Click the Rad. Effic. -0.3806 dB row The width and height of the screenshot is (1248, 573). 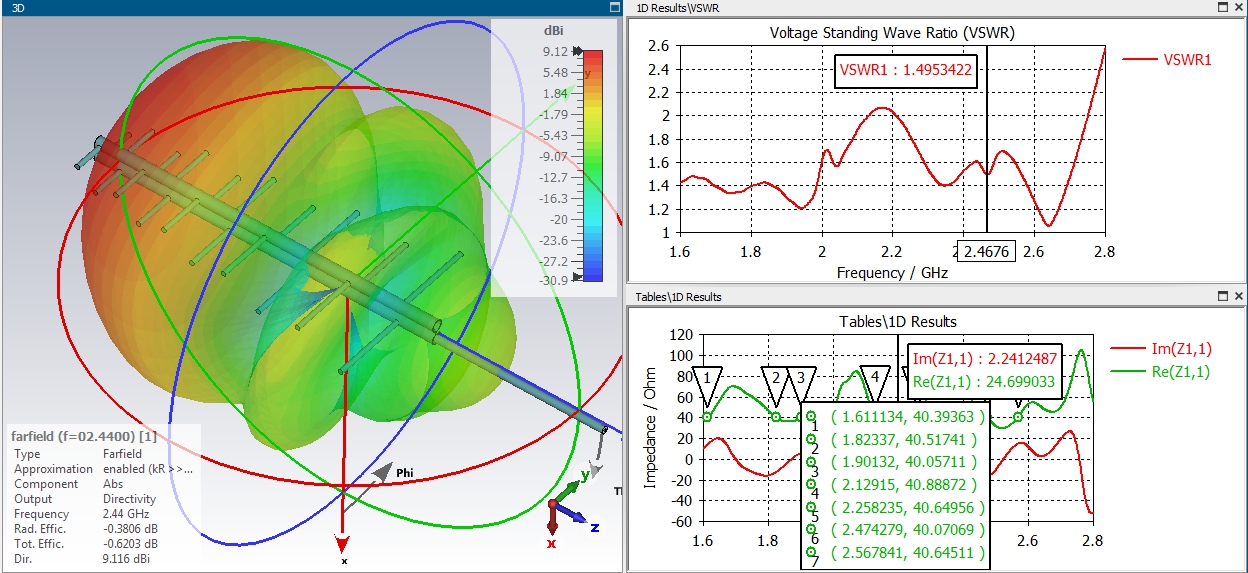(x=86, y=529)
